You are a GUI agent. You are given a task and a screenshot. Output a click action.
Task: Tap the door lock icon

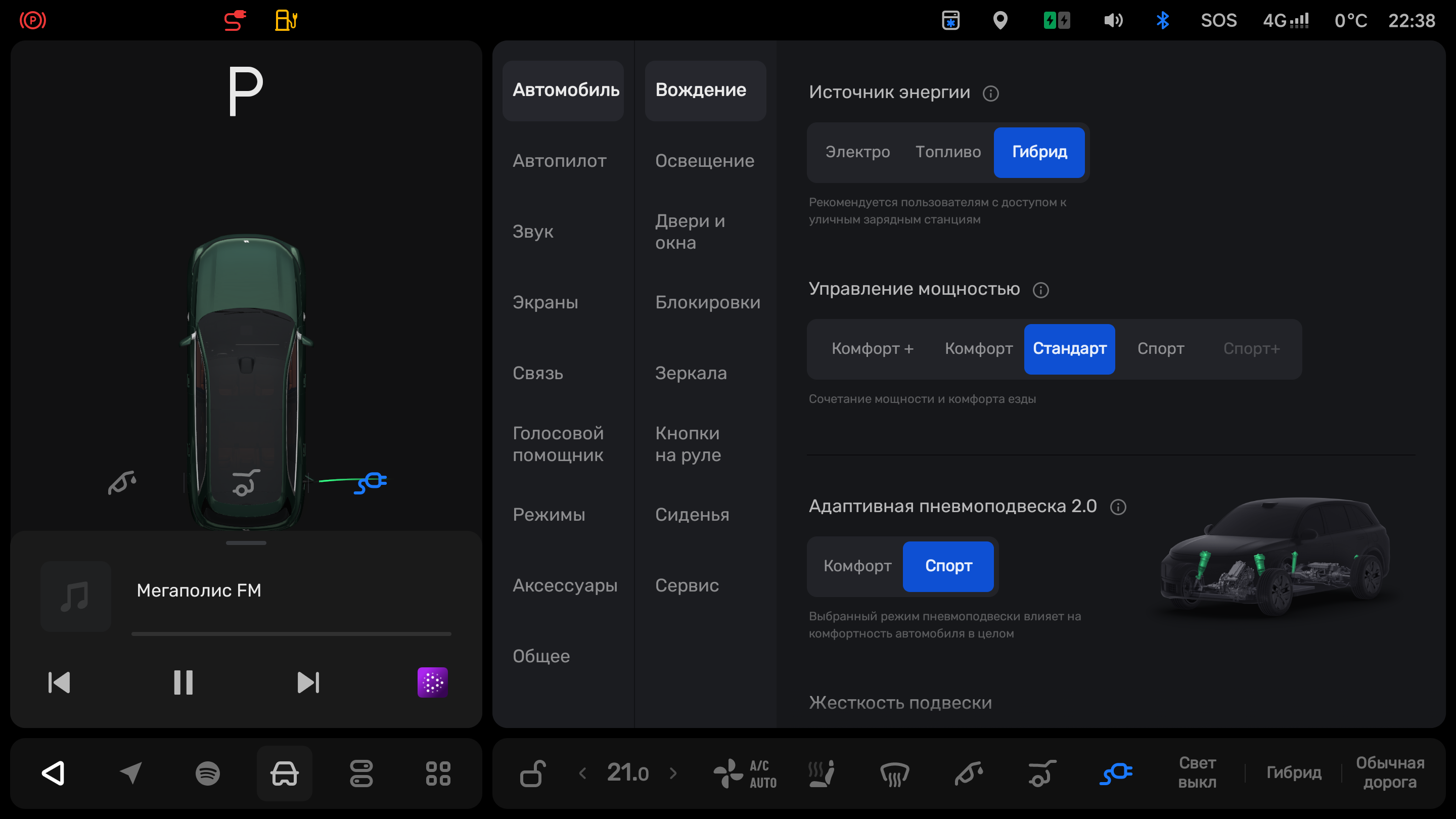click(x=532, y=773)
